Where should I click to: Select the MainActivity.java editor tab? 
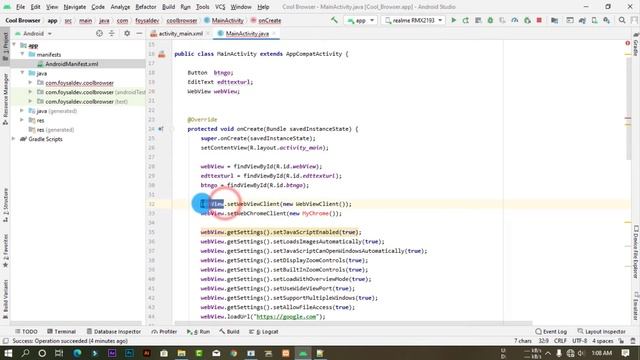[247, 33]
